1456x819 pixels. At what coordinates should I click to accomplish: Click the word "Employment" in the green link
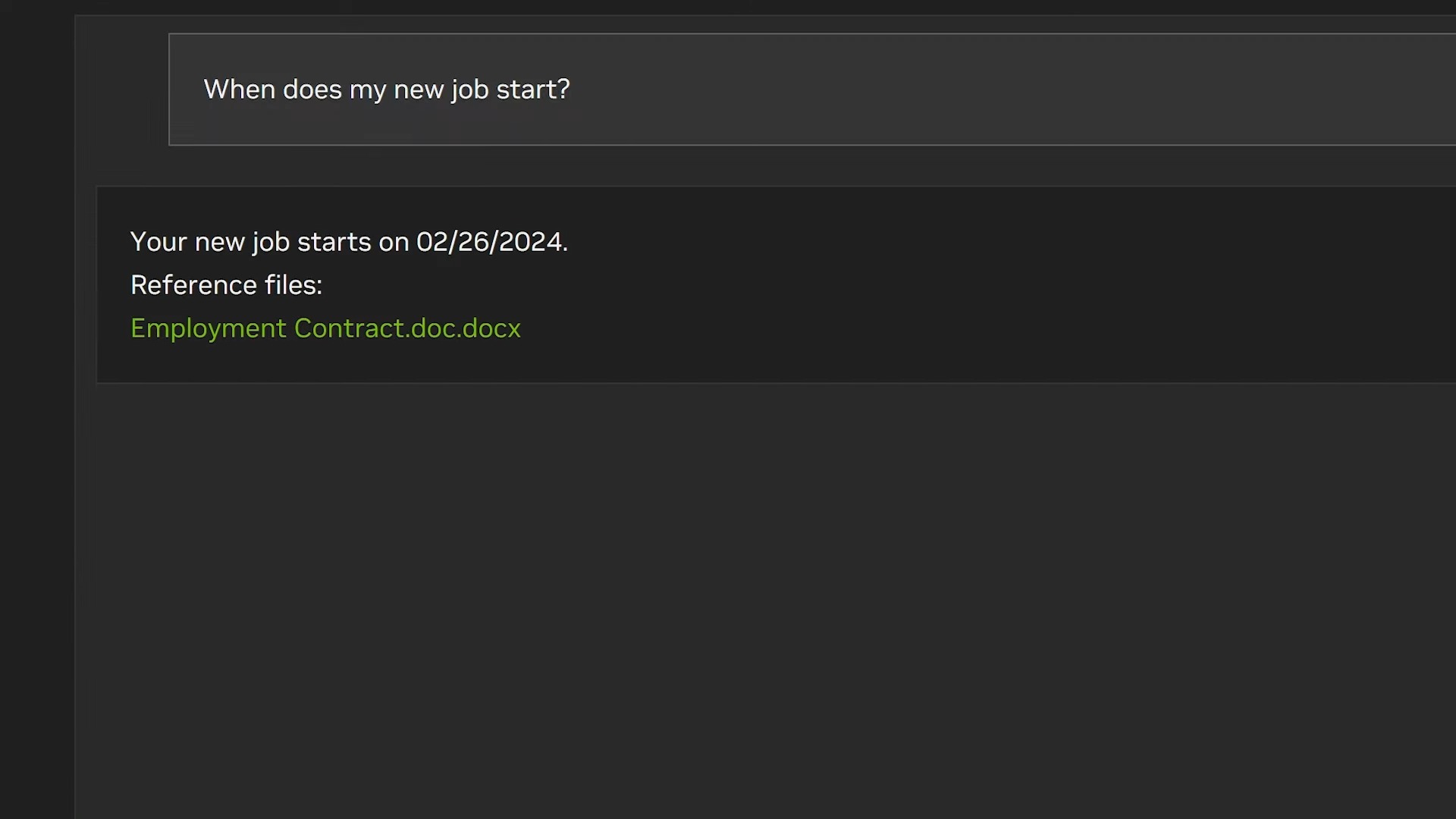coord(208,328)
